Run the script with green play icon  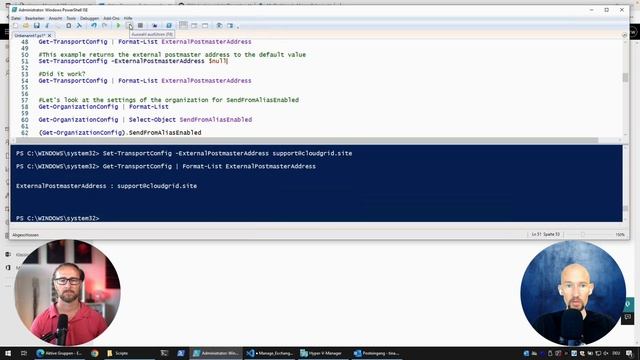point(118,26)
